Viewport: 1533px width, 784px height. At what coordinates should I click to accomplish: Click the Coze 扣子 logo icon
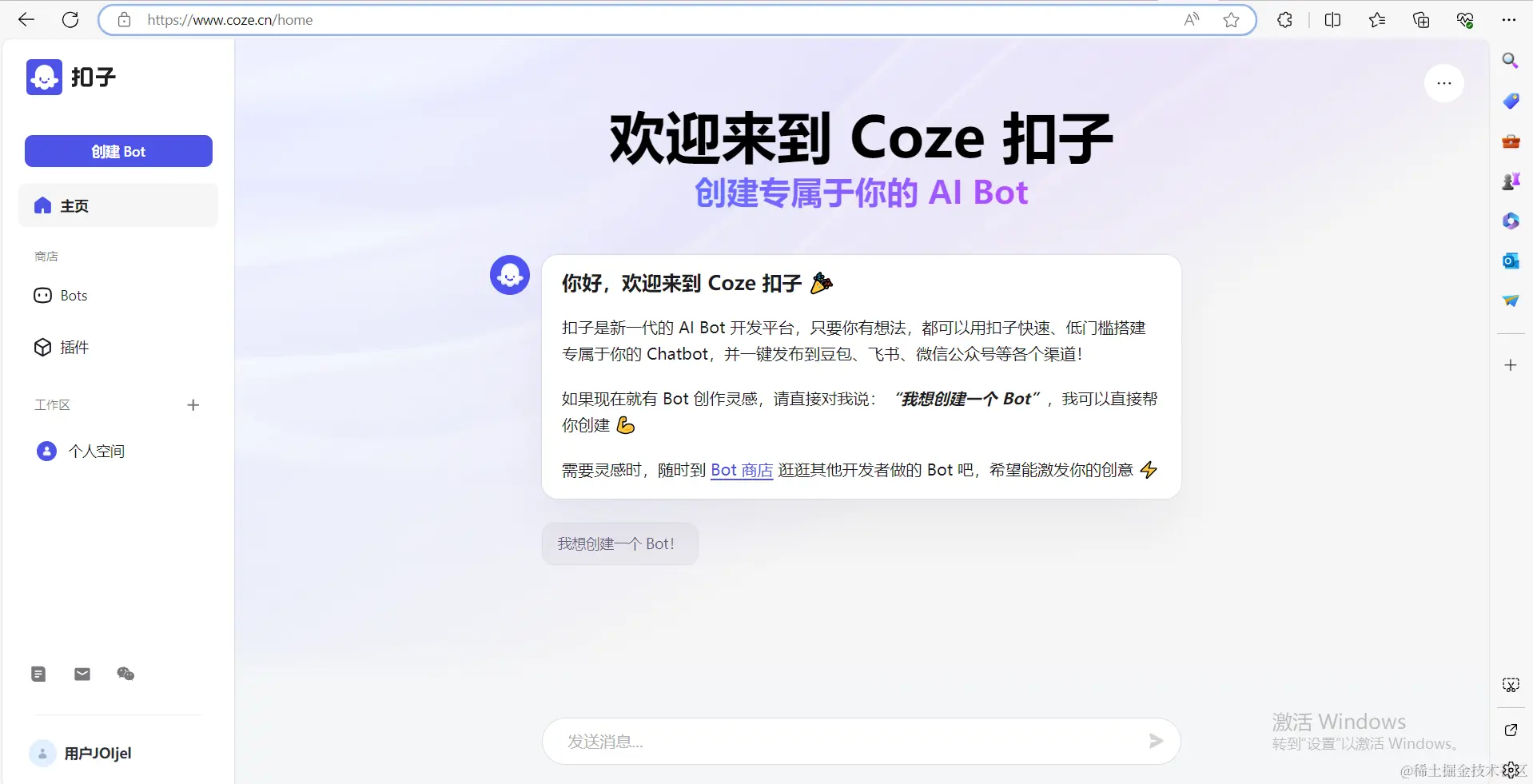[x=44, y=77]
